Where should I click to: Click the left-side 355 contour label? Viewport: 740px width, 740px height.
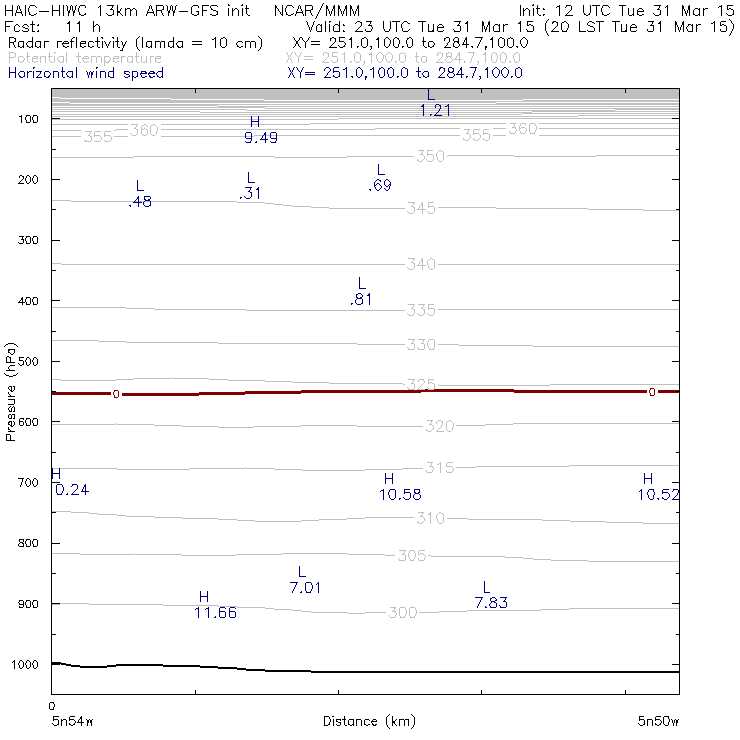(98, 137)
